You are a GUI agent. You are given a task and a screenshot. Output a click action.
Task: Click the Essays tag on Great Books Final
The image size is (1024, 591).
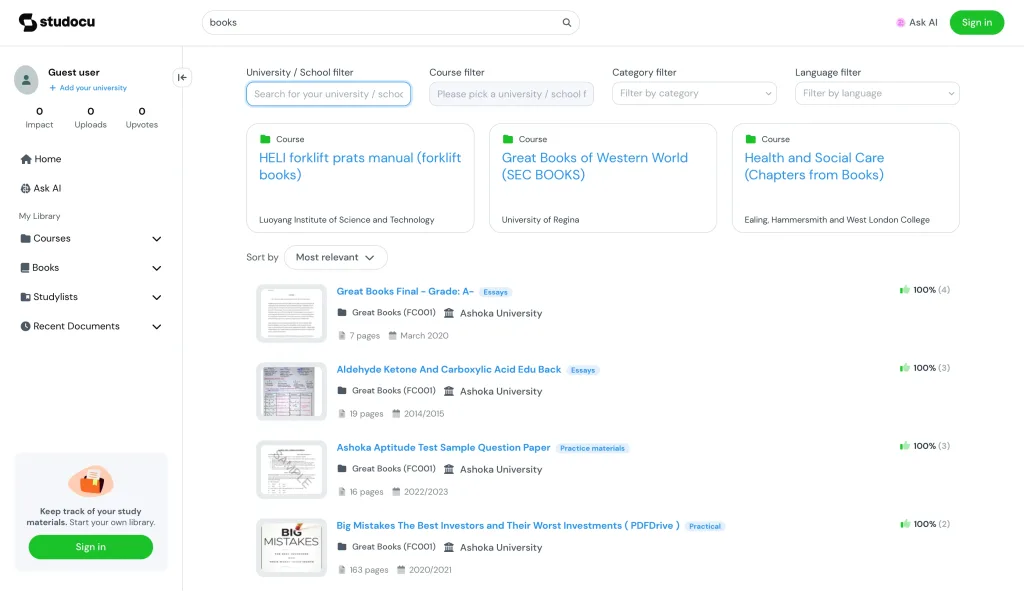496,292
